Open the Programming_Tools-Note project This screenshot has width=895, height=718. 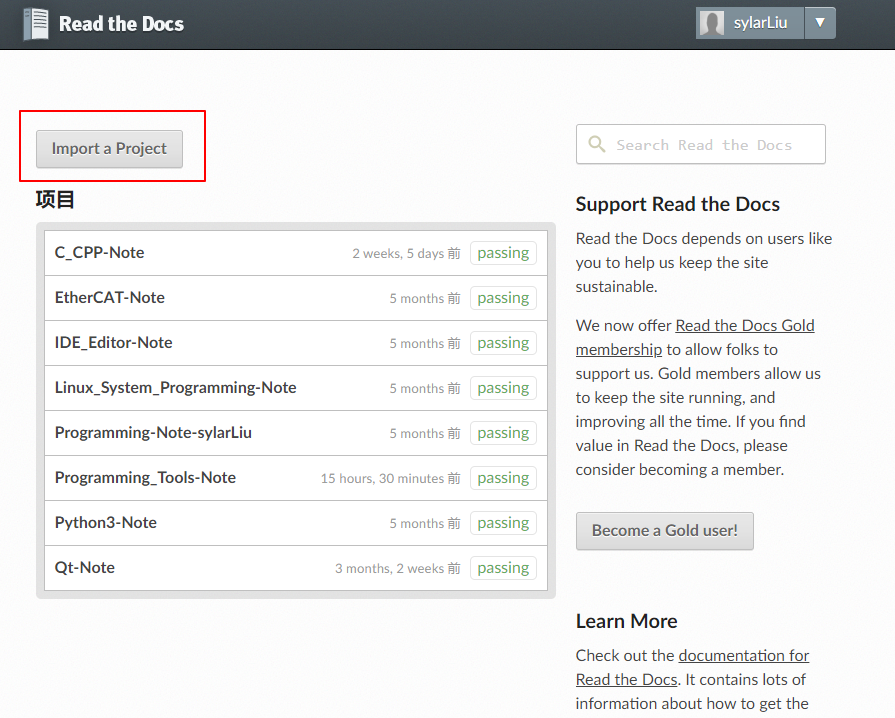coord(145,478)
